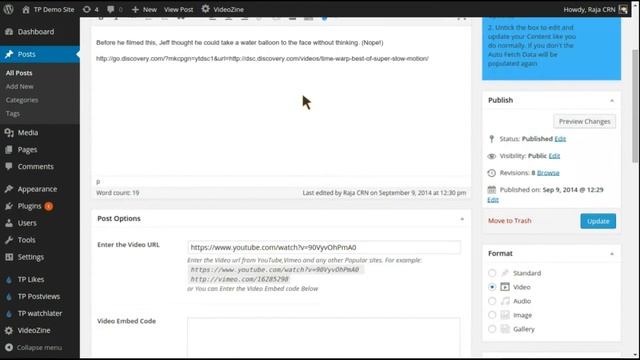640x360 pixels.
Task: Click the discovery.com URL in post content
Action: pos(262,58)
